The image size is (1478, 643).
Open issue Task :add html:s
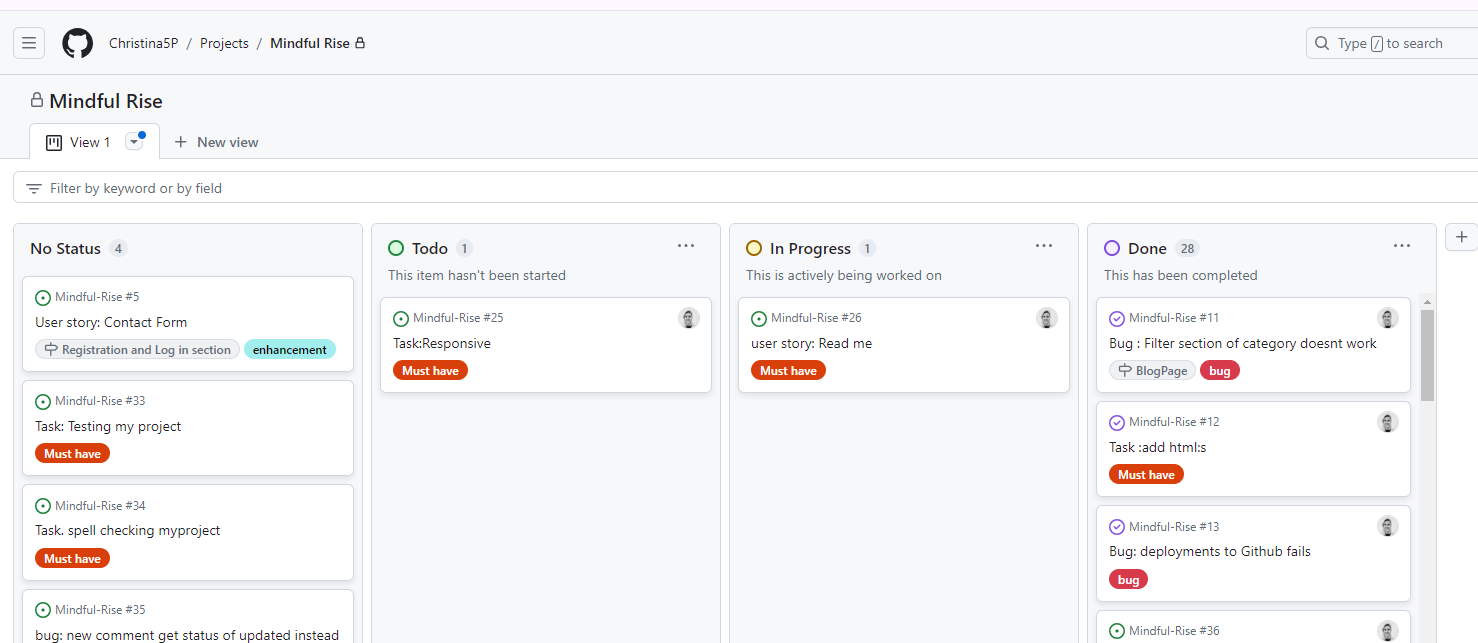tap(1158, 447)
